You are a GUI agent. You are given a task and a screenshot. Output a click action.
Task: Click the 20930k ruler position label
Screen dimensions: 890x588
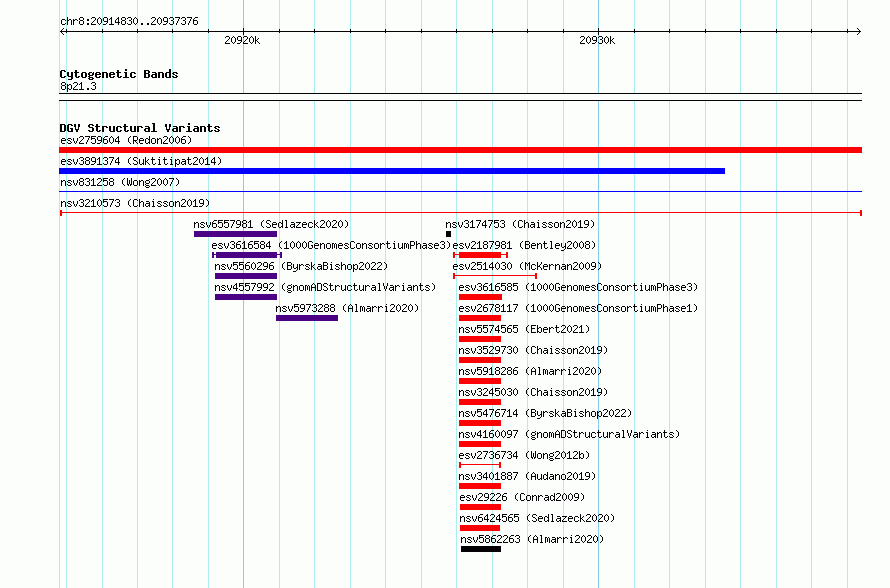pyautogui.click(x=597, y=40)
